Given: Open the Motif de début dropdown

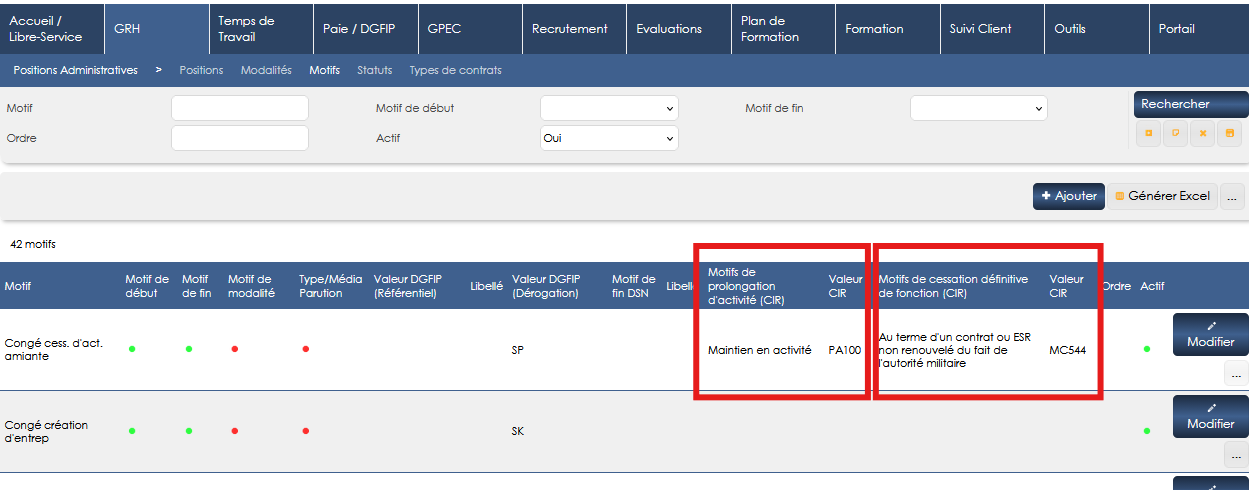Looking at the screenshot, I should pos(609,108).
